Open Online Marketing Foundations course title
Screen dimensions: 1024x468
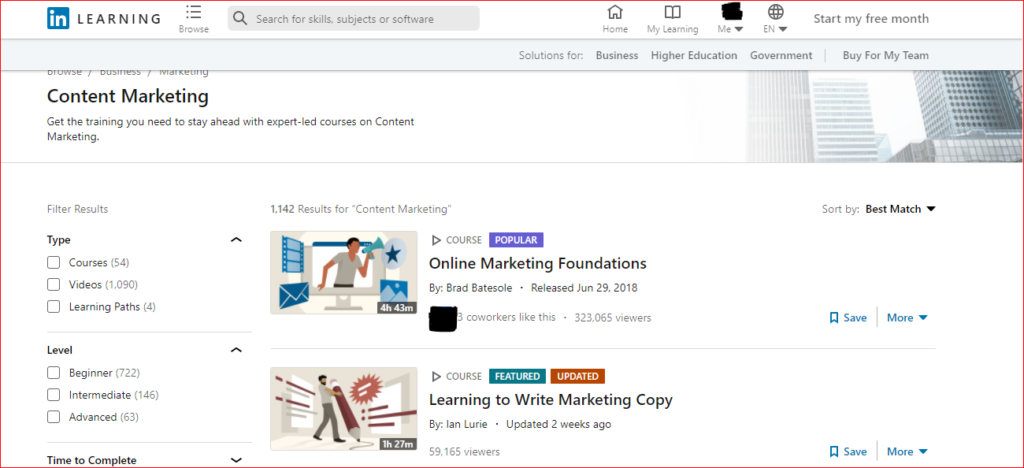pos(537,264)
